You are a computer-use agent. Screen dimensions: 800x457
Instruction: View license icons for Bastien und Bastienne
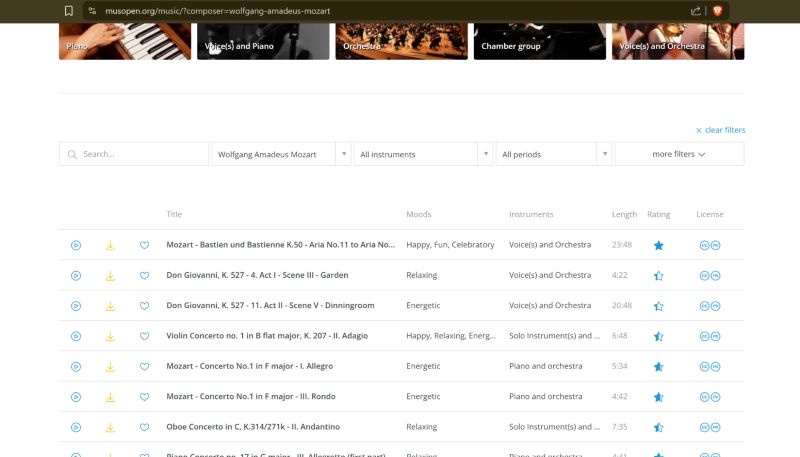pyautogui.click(x=710, y=245)
